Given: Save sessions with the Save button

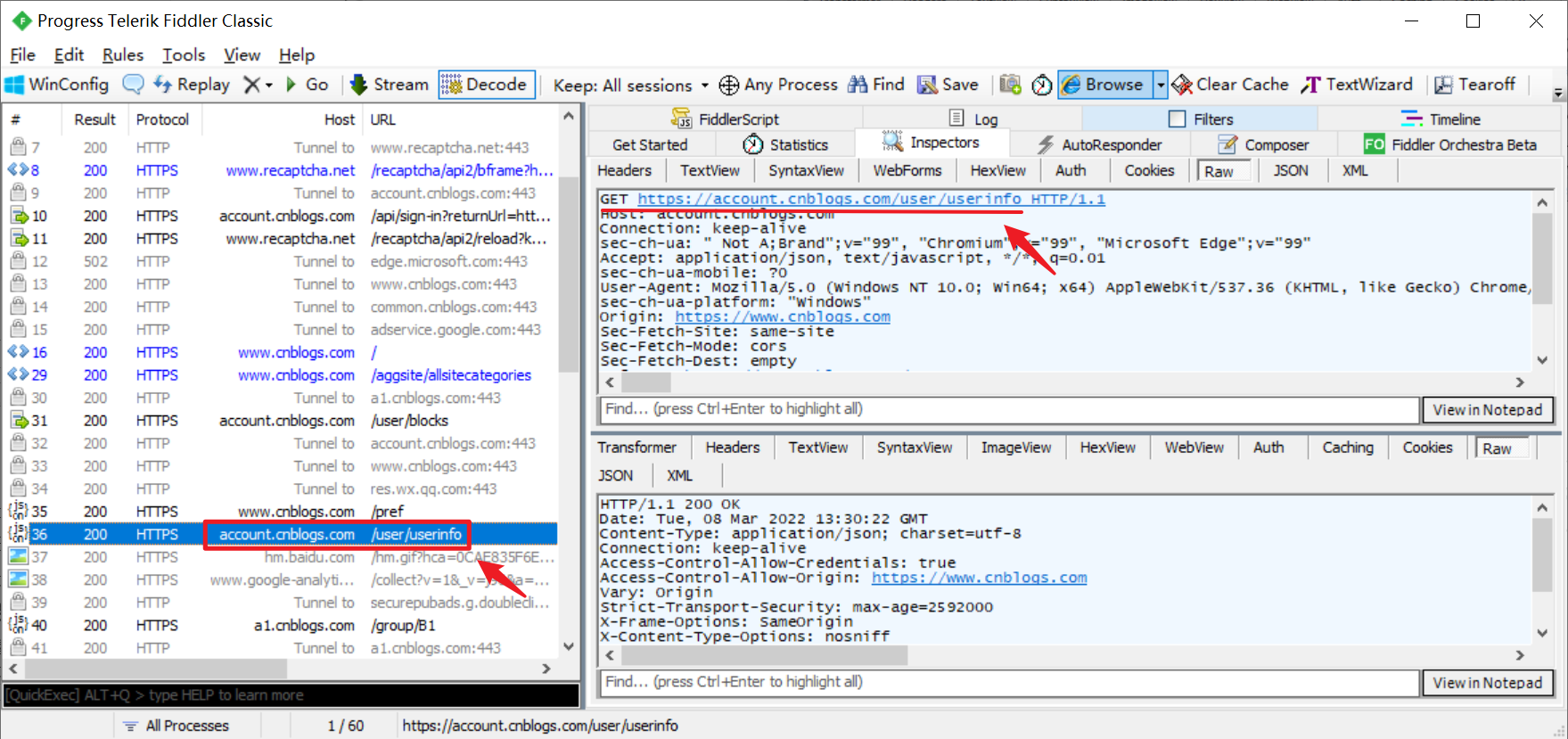Looking at the screenshot, I should coord(948,85).
